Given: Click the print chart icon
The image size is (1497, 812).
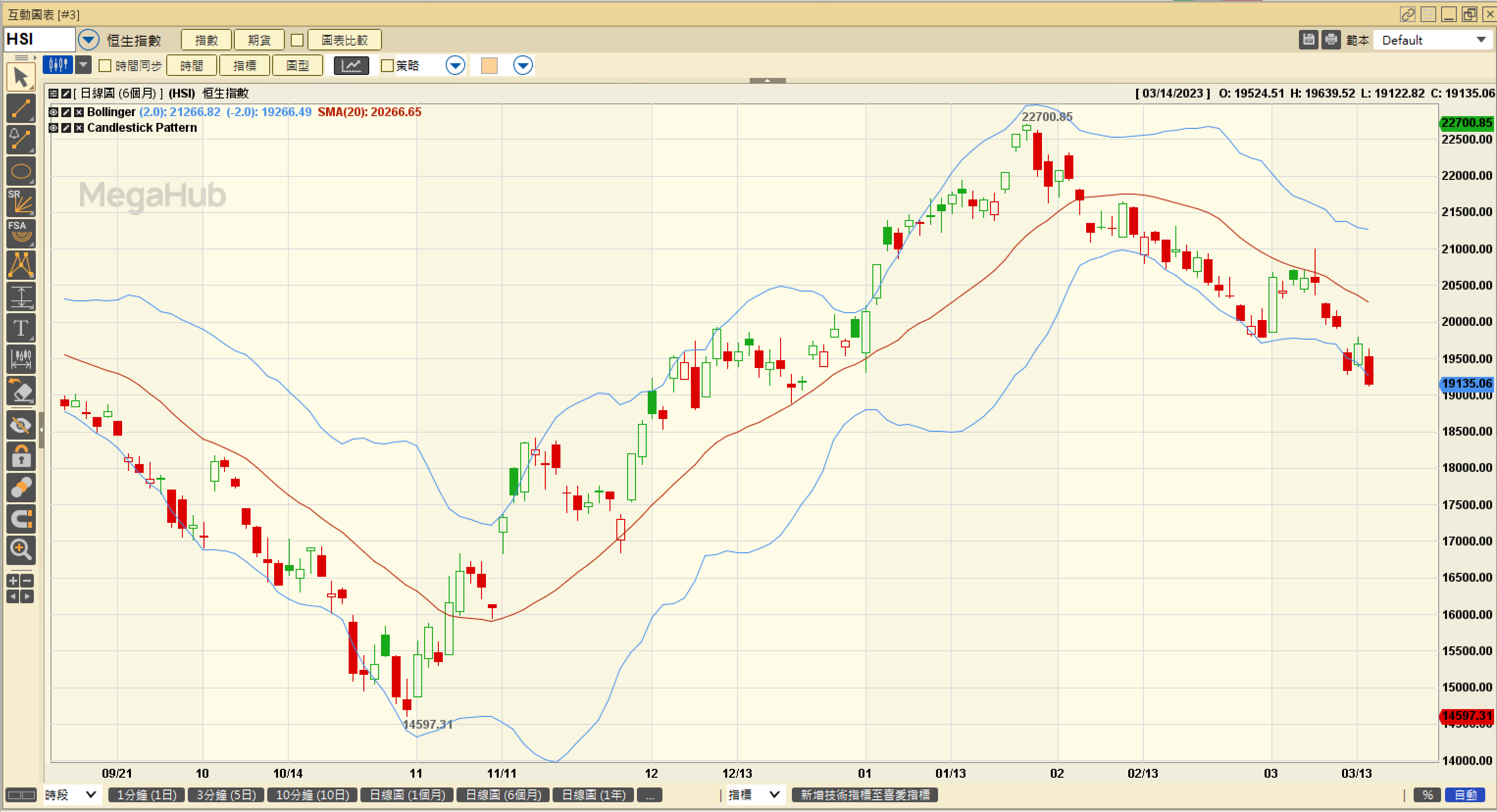Looking at the screenshot, I should (1331, 40).
